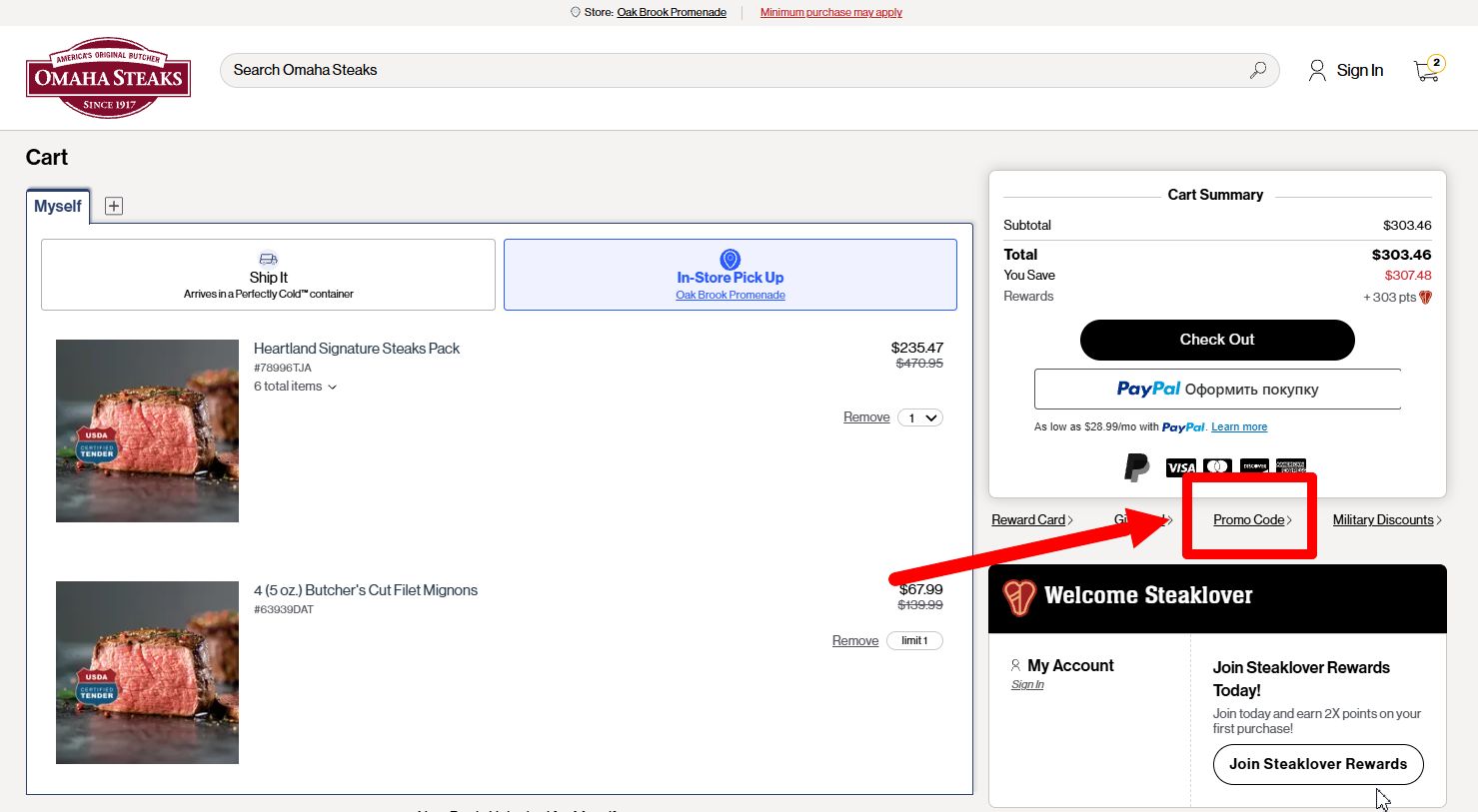Select In-Store Pick Up option

pos(730,275)
